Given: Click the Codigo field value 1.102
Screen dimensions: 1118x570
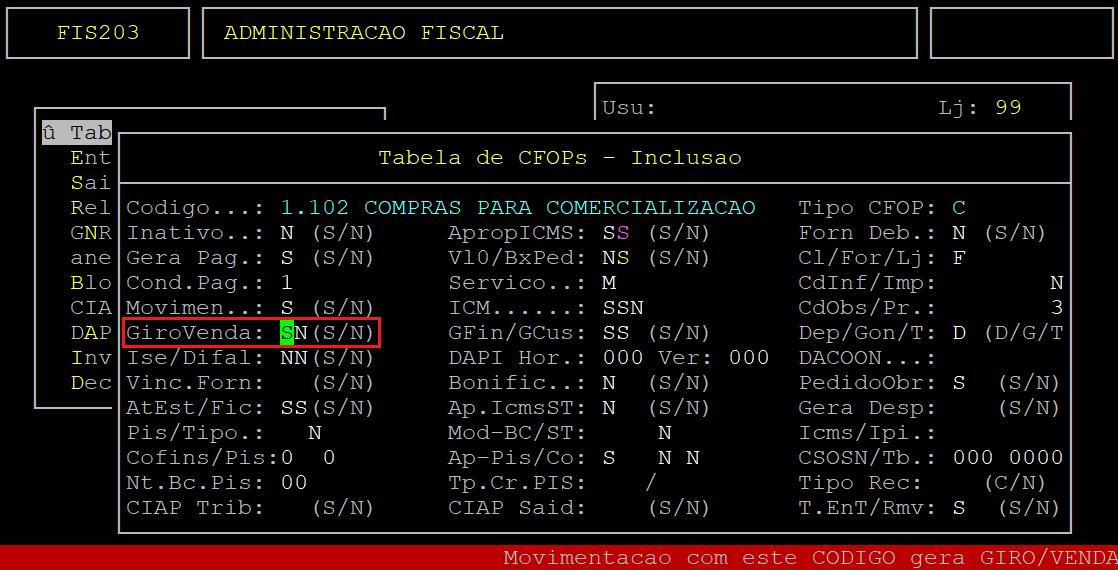Looking at the screenshot, I should pos(314,208).
